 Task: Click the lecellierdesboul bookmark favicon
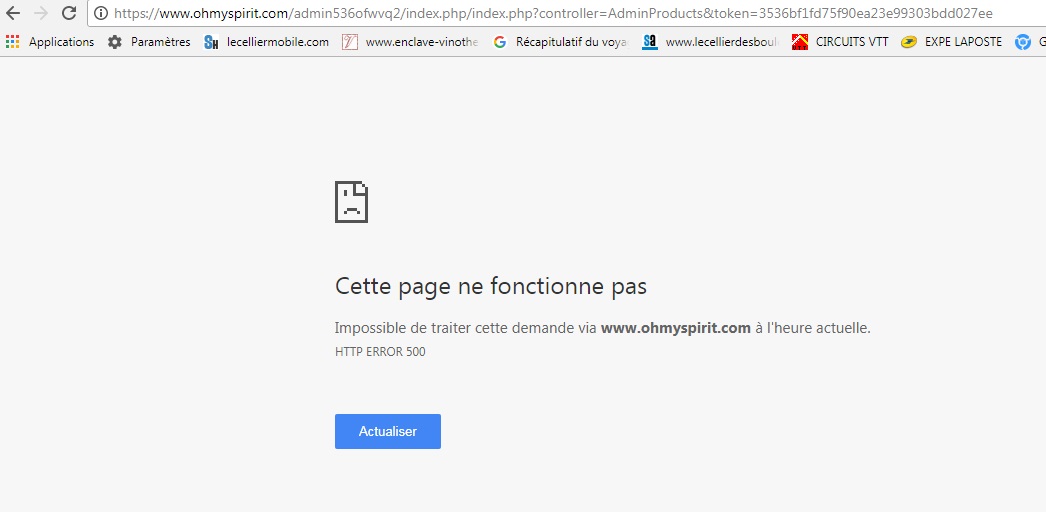point(650,42)
